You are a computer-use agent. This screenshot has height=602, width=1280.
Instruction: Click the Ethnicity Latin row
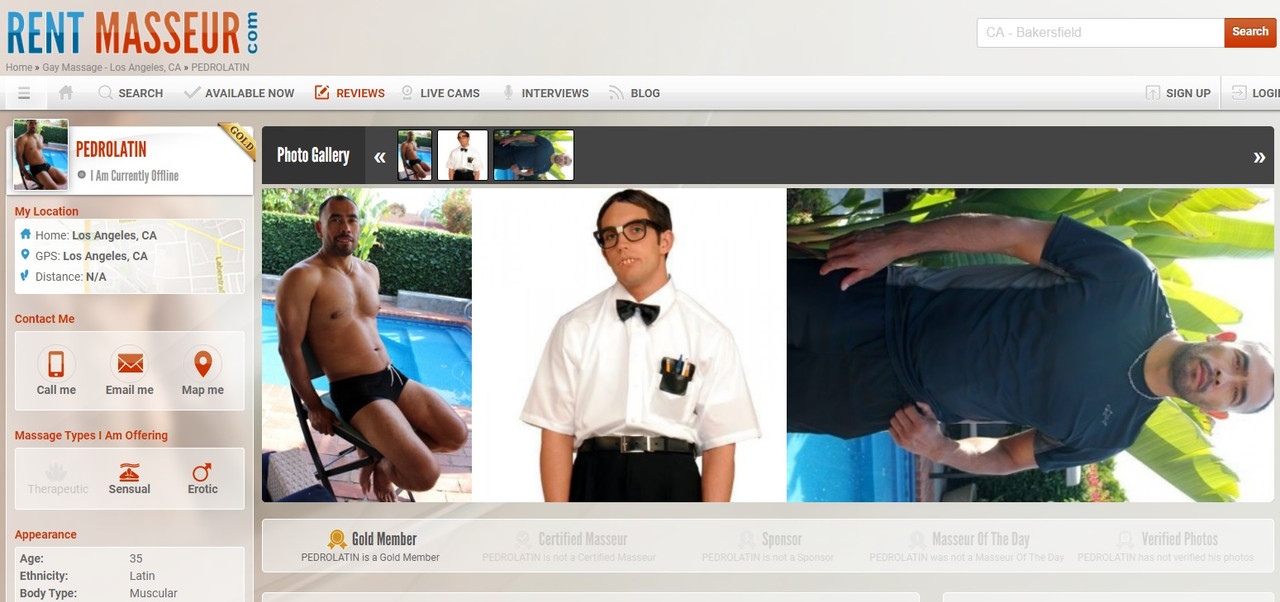(129, 576)
